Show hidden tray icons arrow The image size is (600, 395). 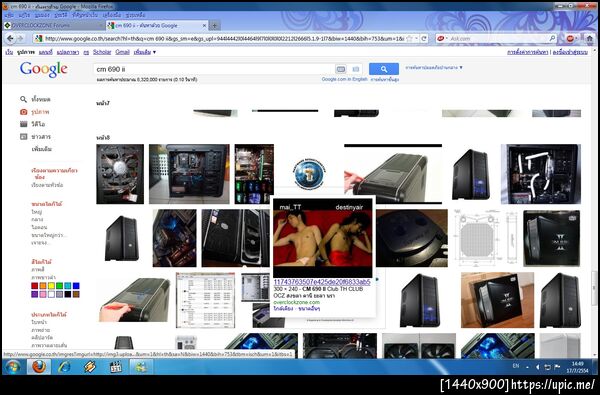coord(527,367)
